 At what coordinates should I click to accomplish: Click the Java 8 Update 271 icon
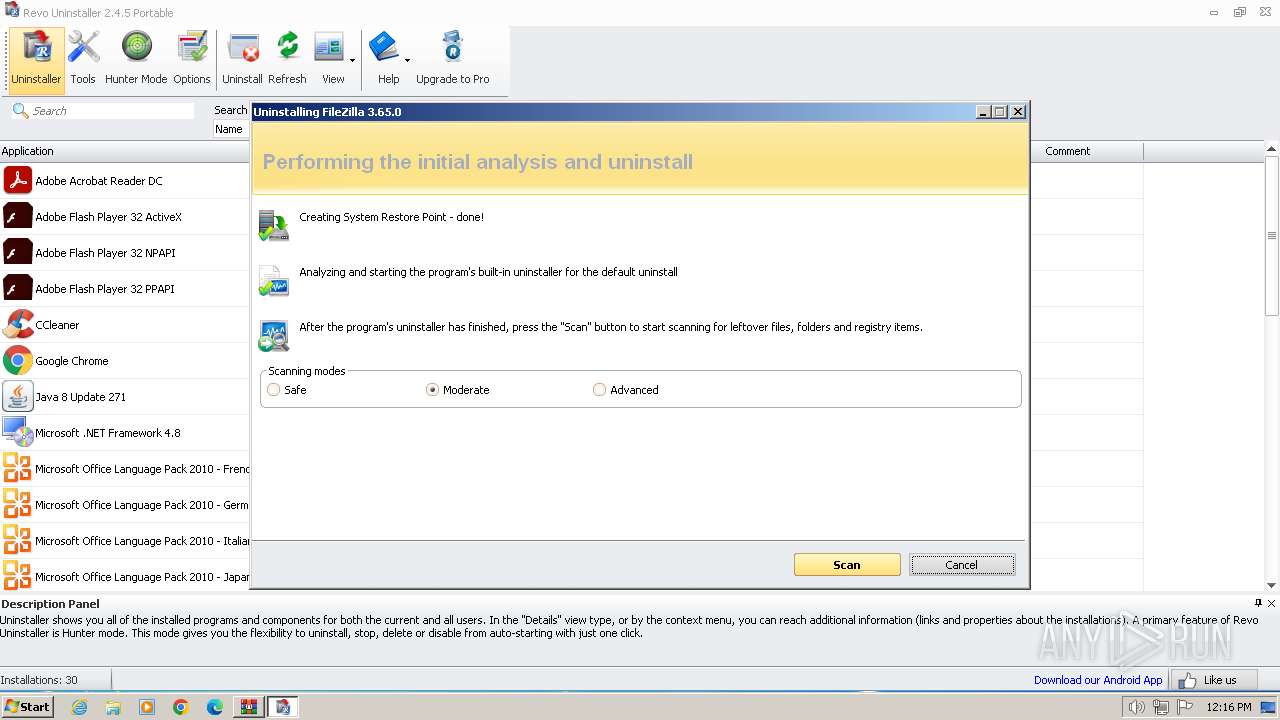click(18, 397)
